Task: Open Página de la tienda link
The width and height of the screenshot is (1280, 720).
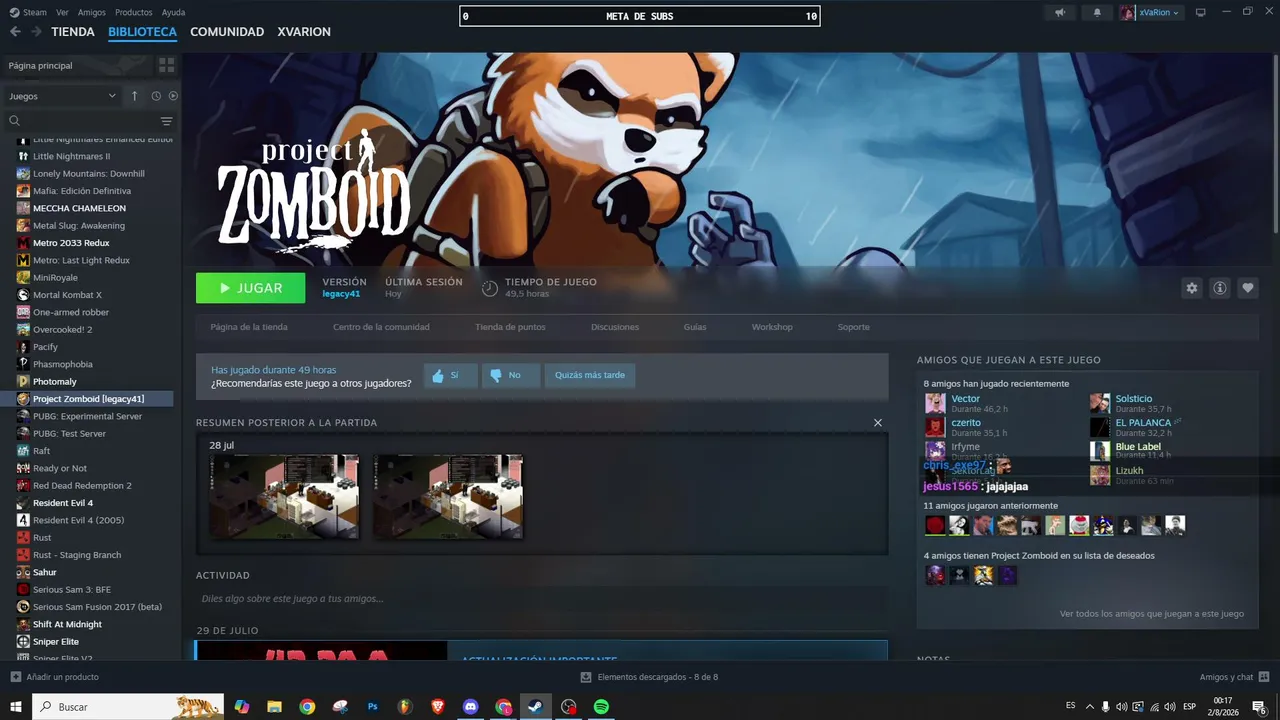Action: point(249,327)
